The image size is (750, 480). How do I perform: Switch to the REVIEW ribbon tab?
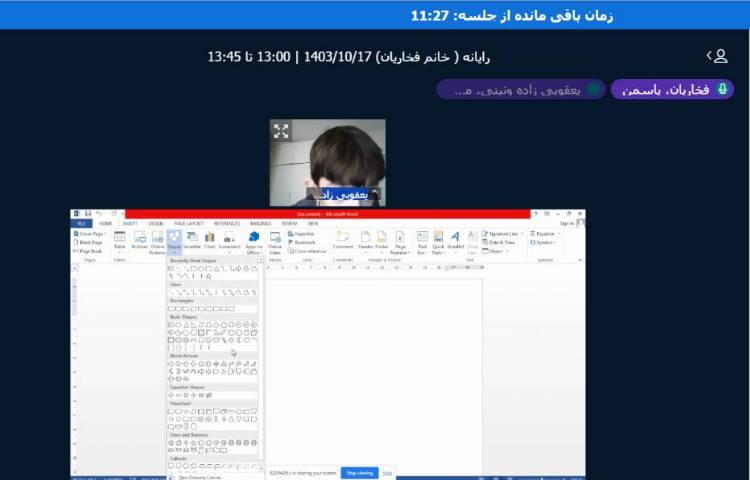pyautogui.click(x=289, y=223)
